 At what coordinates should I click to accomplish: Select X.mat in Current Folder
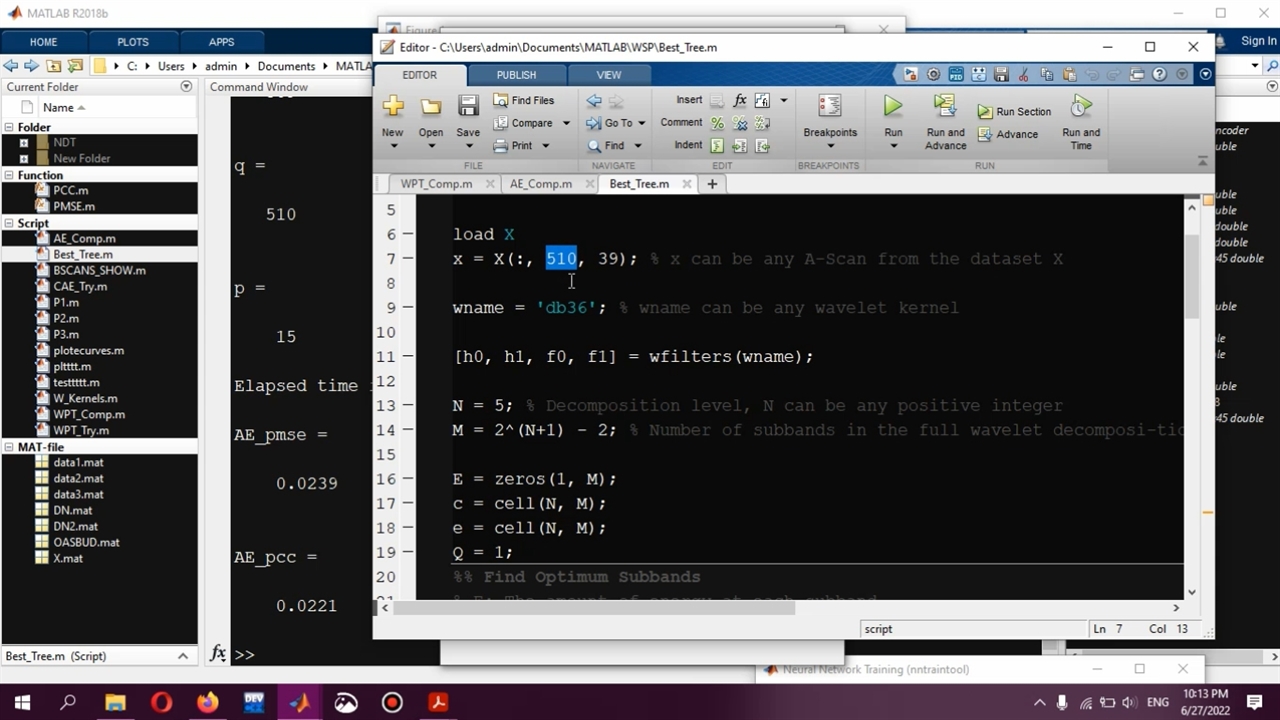tap(68, 558)
